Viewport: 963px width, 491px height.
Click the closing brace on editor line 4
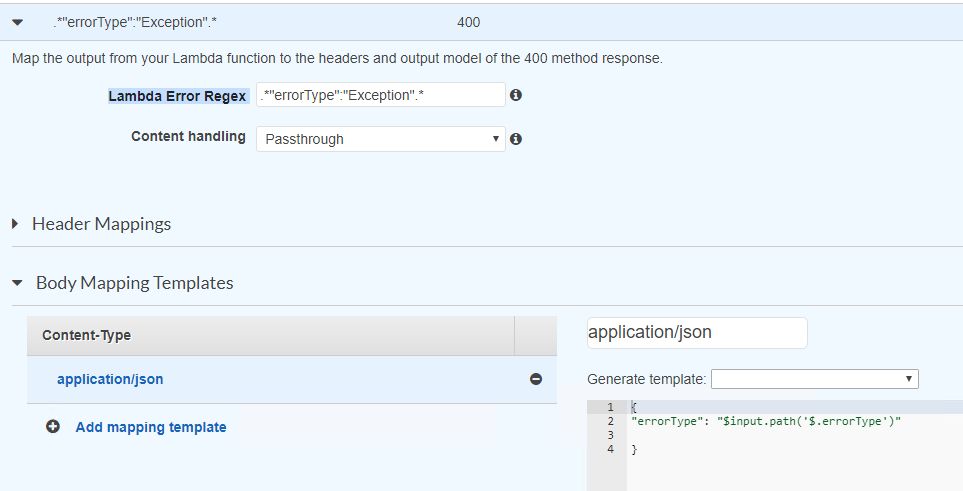coord(634,449)
